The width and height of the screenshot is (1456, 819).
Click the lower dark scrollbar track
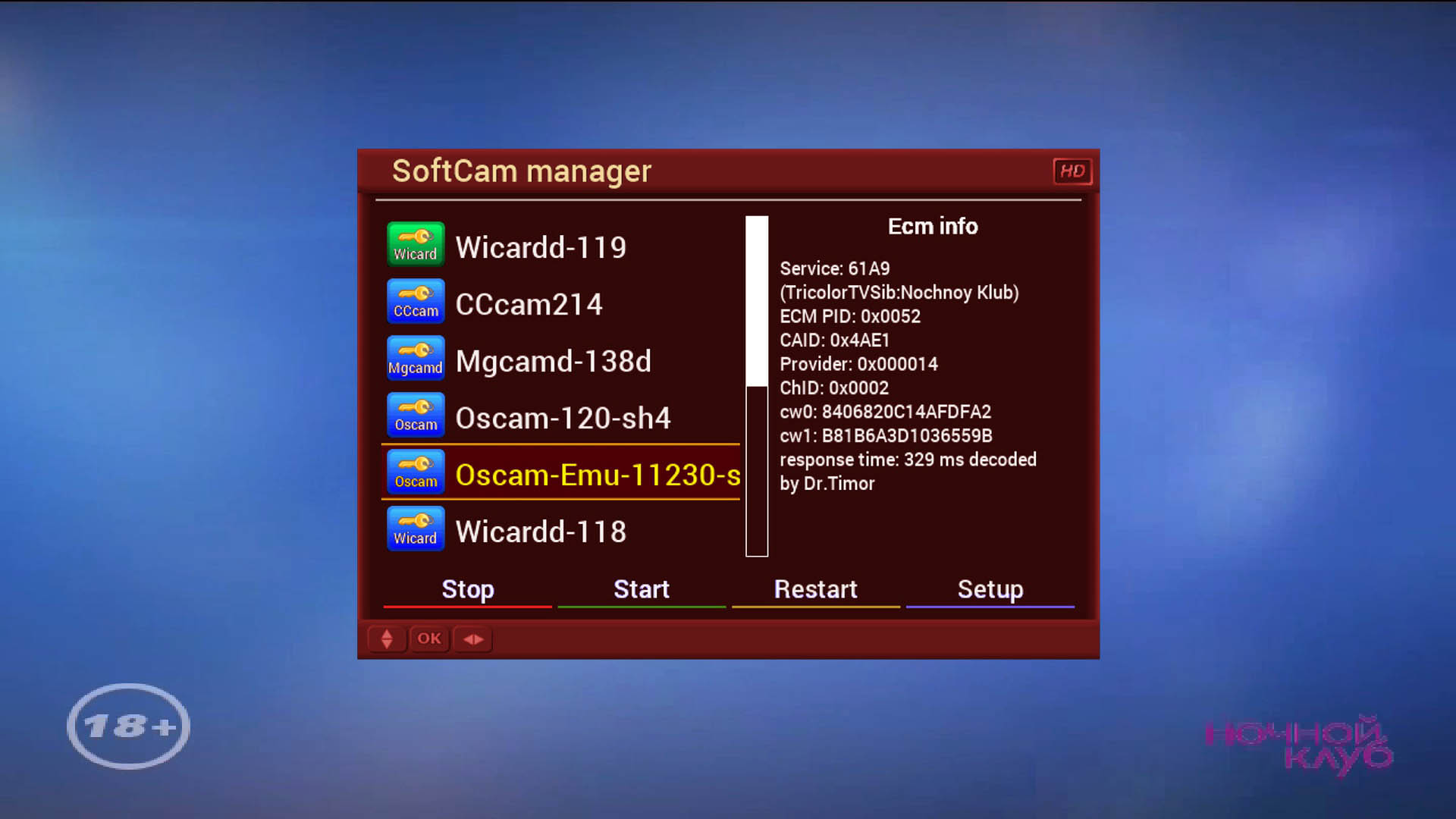[757, 470]
